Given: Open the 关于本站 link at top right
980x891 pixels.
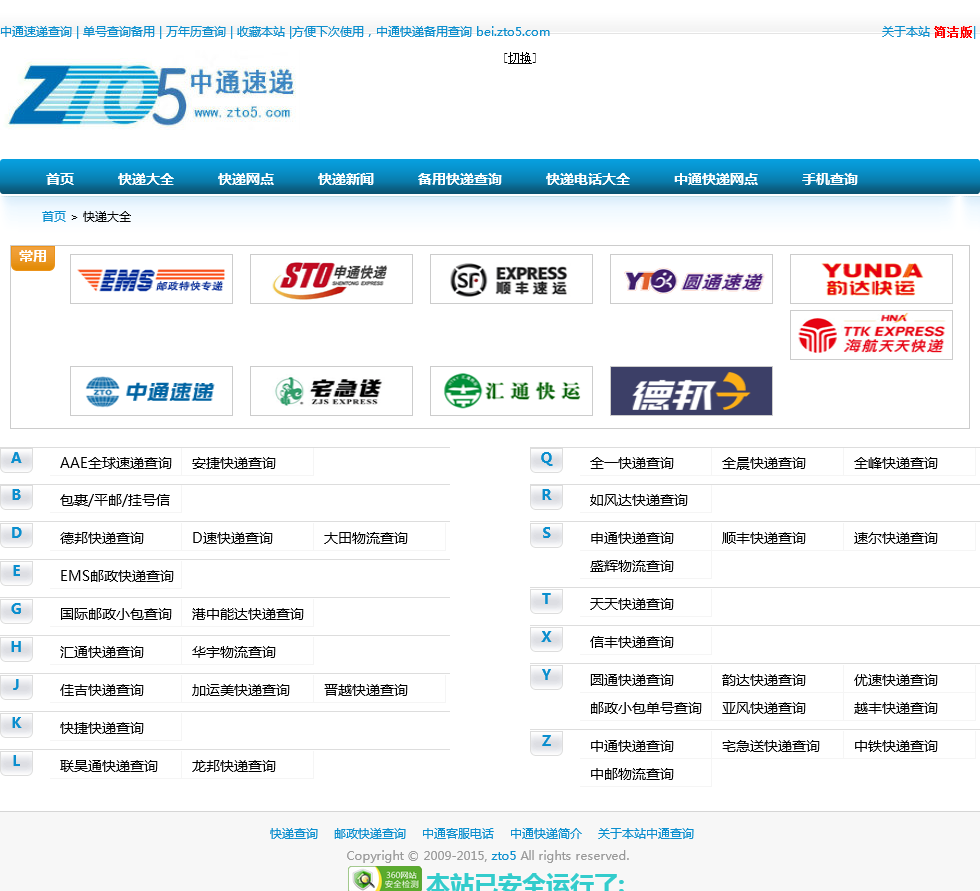Looking at the screenshot, I should click(906, 32).
